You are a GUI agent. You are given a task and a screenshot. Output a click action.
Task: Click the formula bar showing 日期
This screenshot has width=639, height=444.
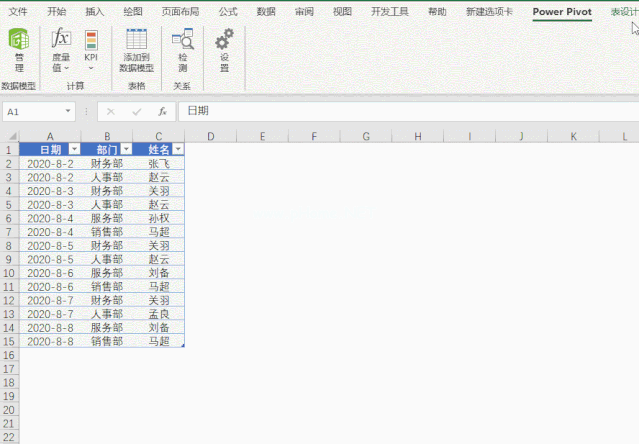400,111
